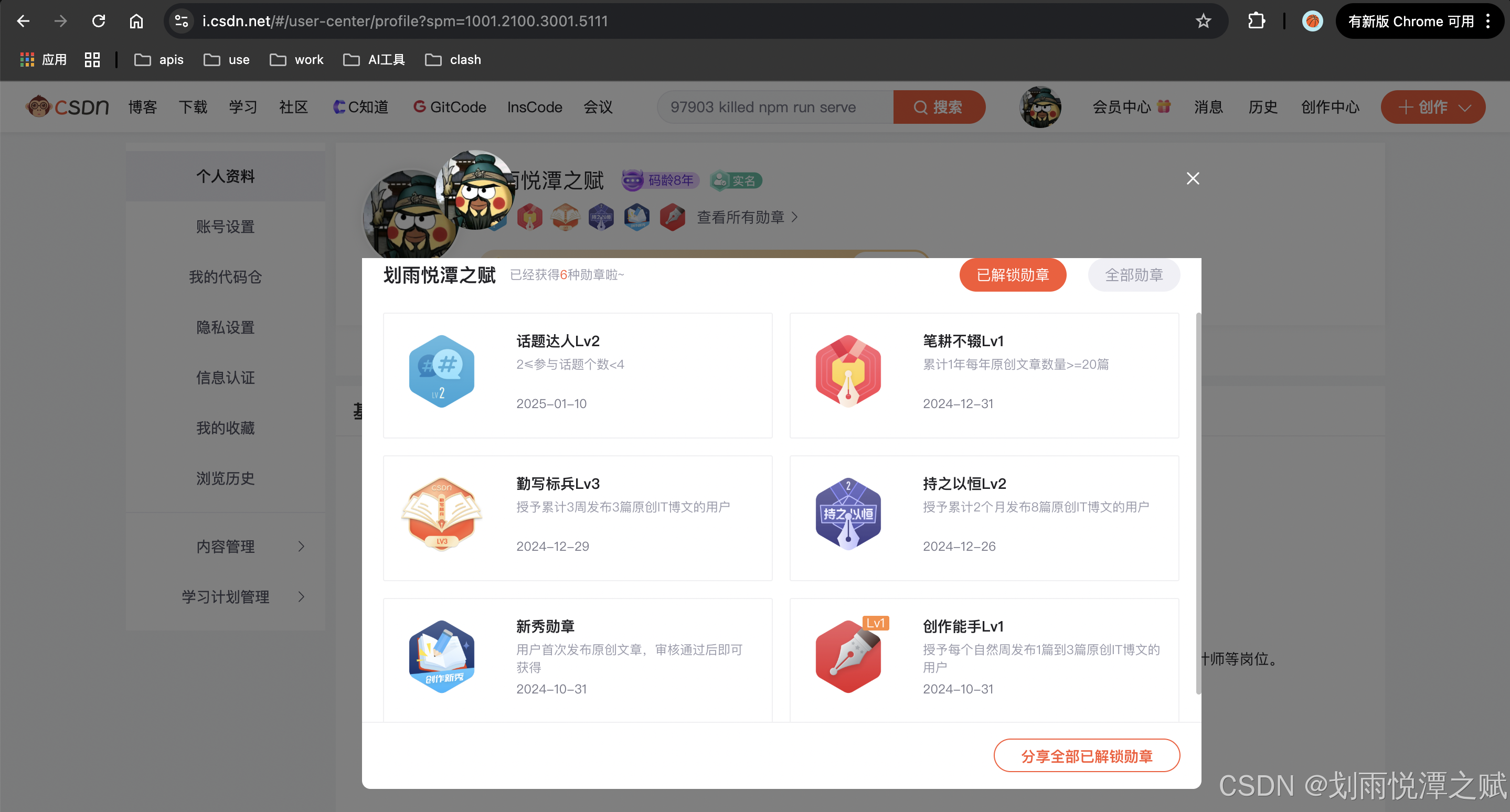Click the 笔耕不辍Lv1 medal icon

pyautogui.click(x=848, y=371)
